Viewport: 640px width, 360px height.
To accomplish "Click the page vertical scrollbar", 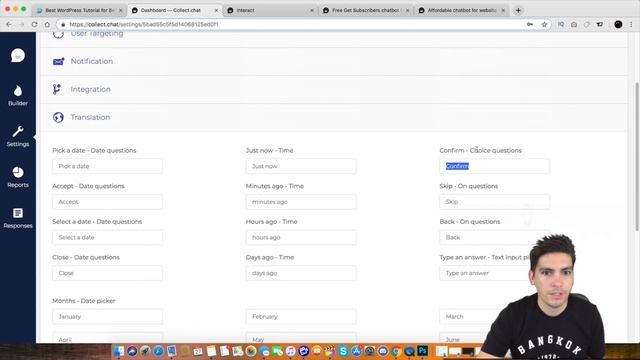I will click(637, 157).
